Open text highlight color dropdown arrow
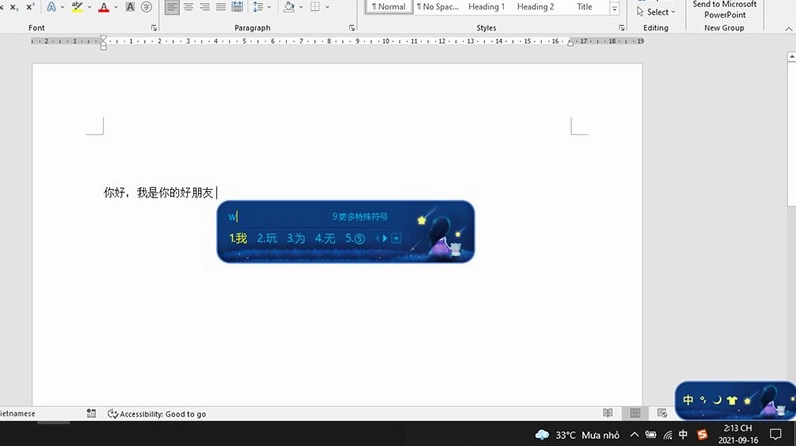Screen dimensions: 796x446 click(x=89, y=7)
